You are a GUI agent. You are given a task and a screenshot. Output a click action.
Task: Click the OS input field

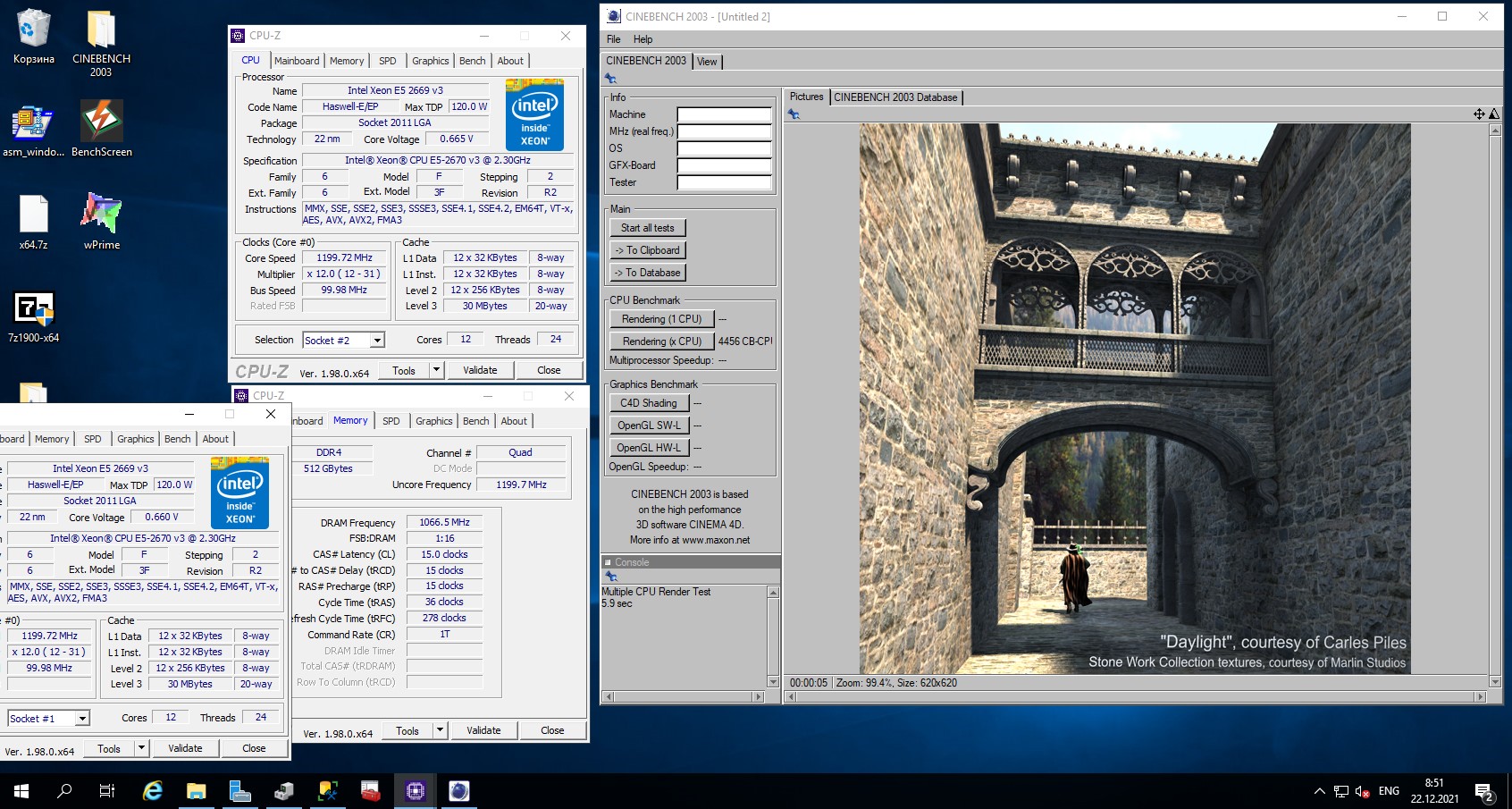pyautogui.click(x=724, y=148)
